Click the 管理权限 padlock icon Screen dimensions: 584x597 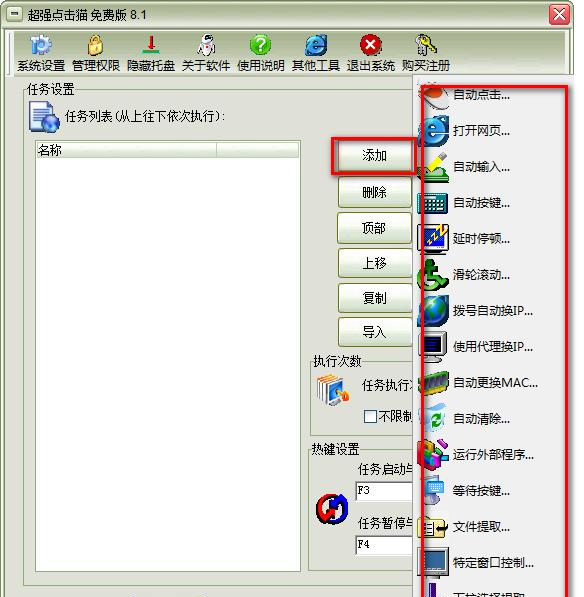click(x=96, y=45)
